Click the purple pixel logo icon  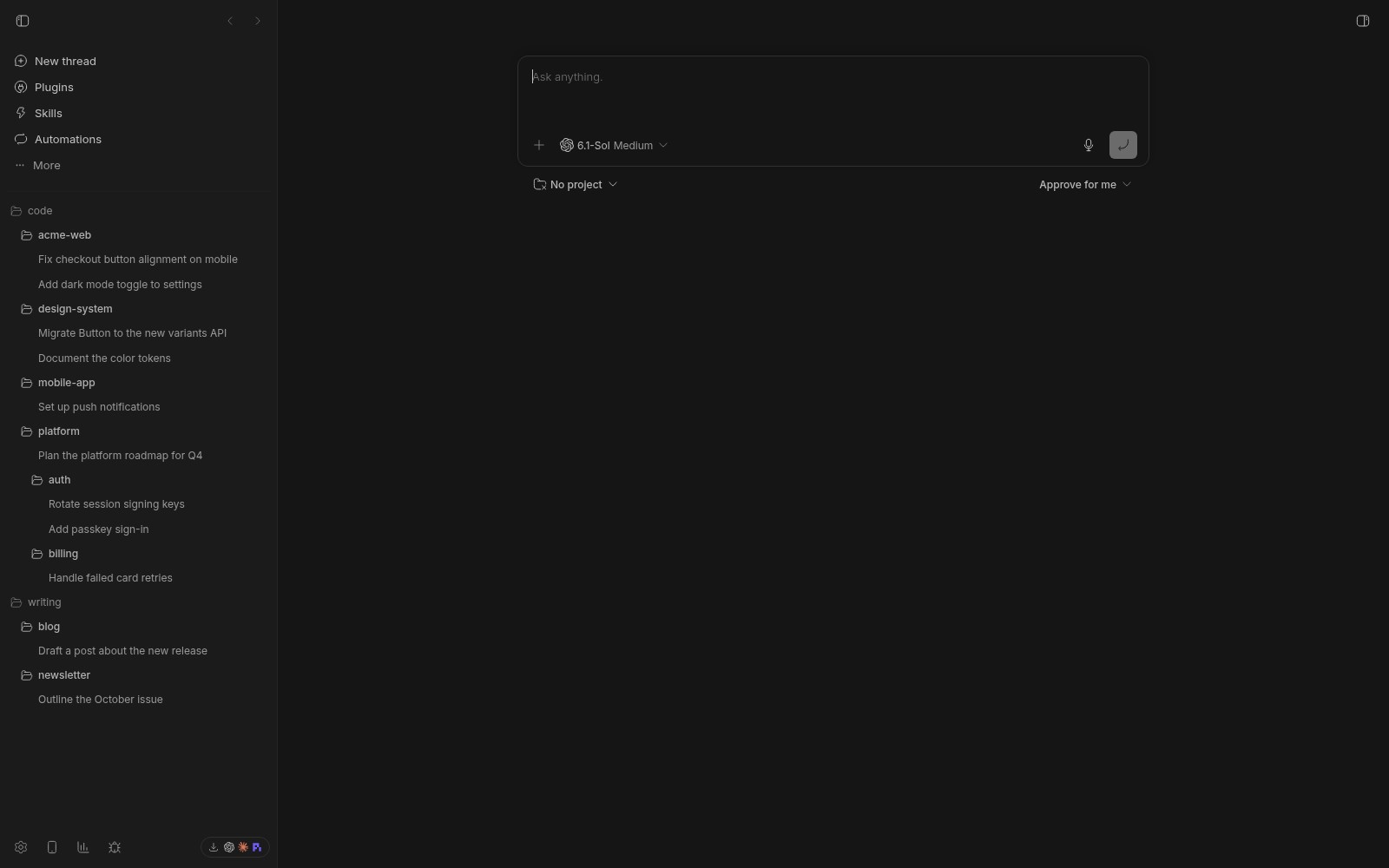[x=257, y=847]
